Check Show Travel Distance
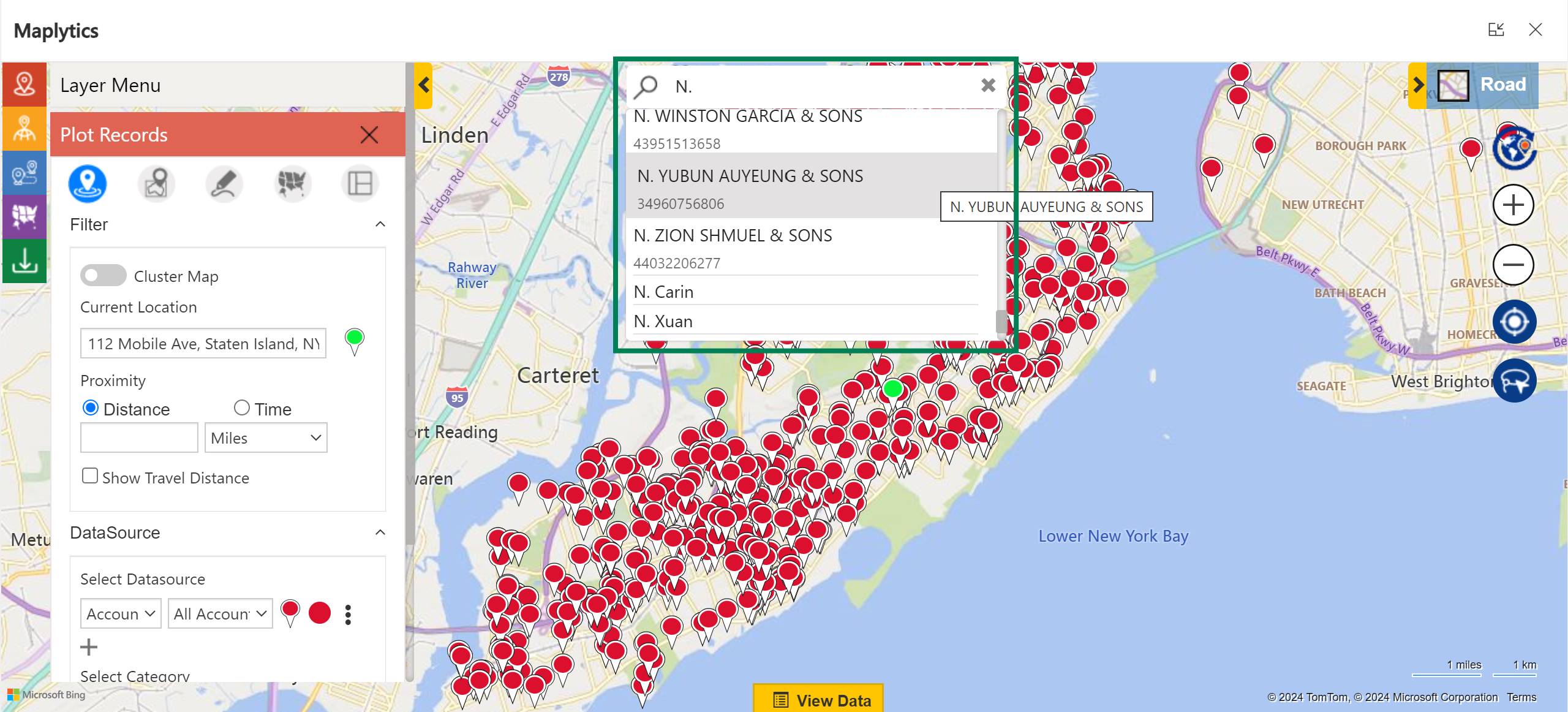 click(90, 476)
